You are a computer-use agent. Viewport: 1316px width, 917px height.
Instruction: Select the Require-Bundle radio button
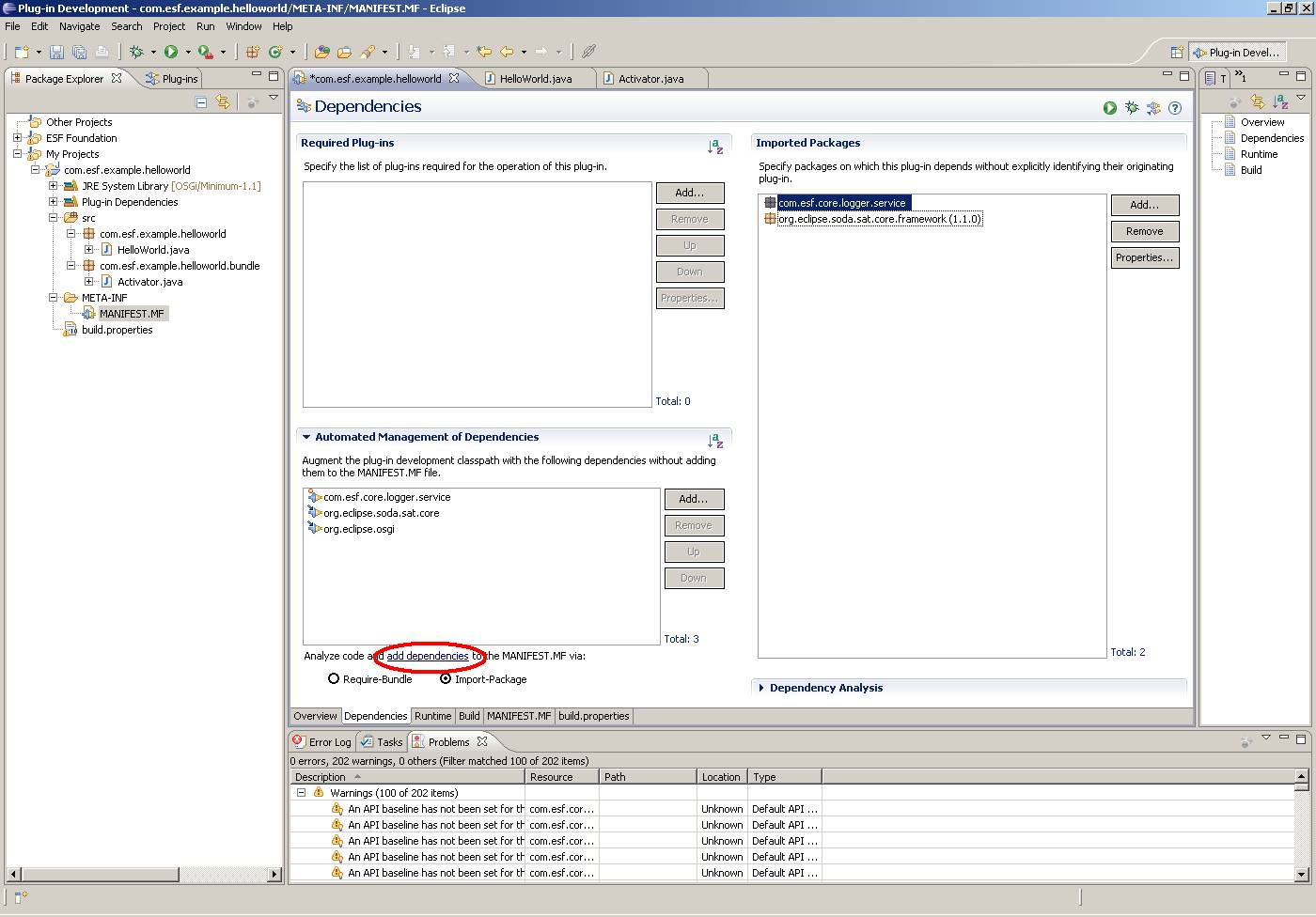pos(334,678)
